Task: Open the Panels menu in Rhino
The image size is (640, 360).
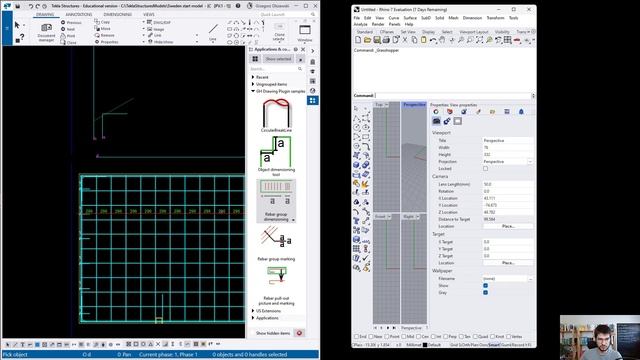Action: pos(394,24)
